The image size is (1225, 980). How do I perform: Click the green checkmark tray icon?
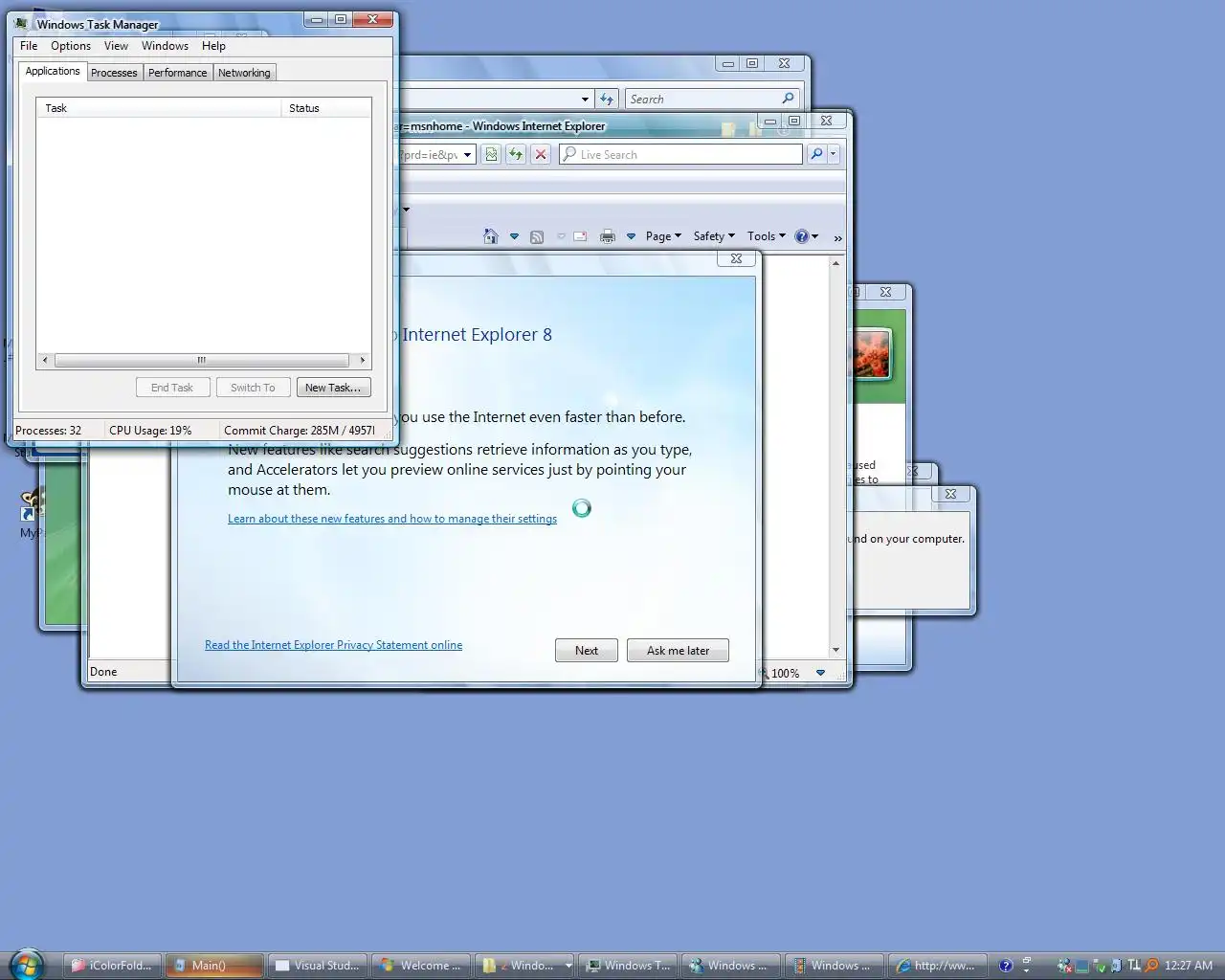(x=1100, y=966)
